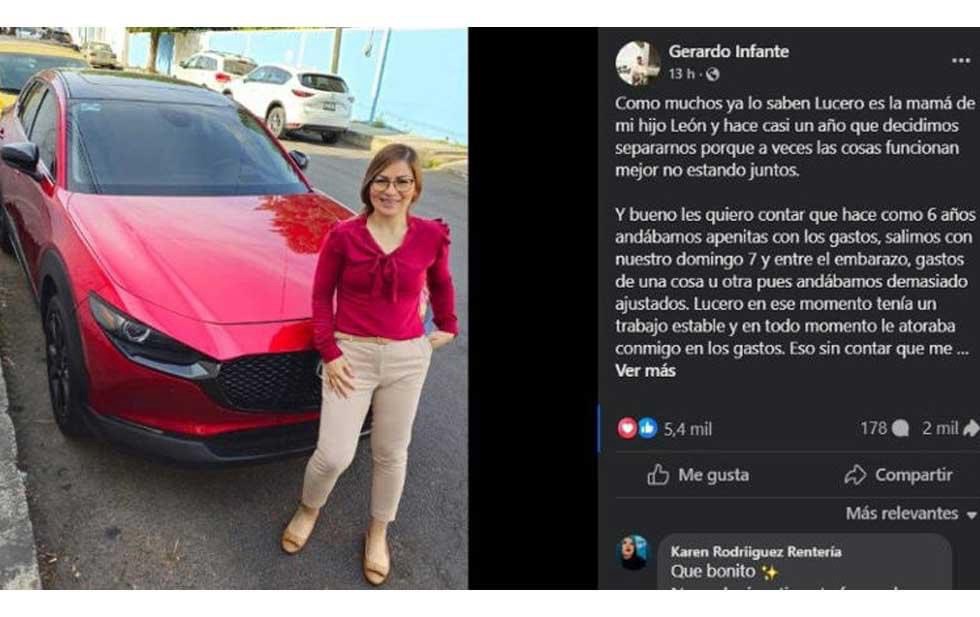The width and height of the screenshot is (980, 617).
Task: Open the Más relevantes sort dropdown
Action: 911,514
